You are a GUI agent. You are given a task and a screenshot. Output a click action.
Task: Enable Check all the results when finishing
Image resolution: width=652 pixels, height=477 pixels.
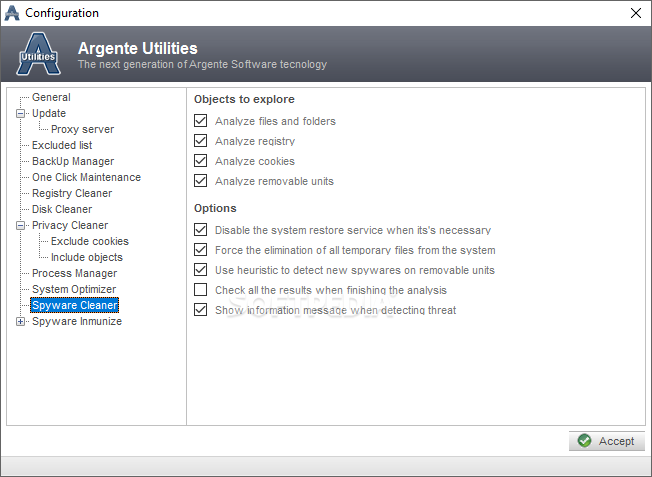(x=200, y=289)
